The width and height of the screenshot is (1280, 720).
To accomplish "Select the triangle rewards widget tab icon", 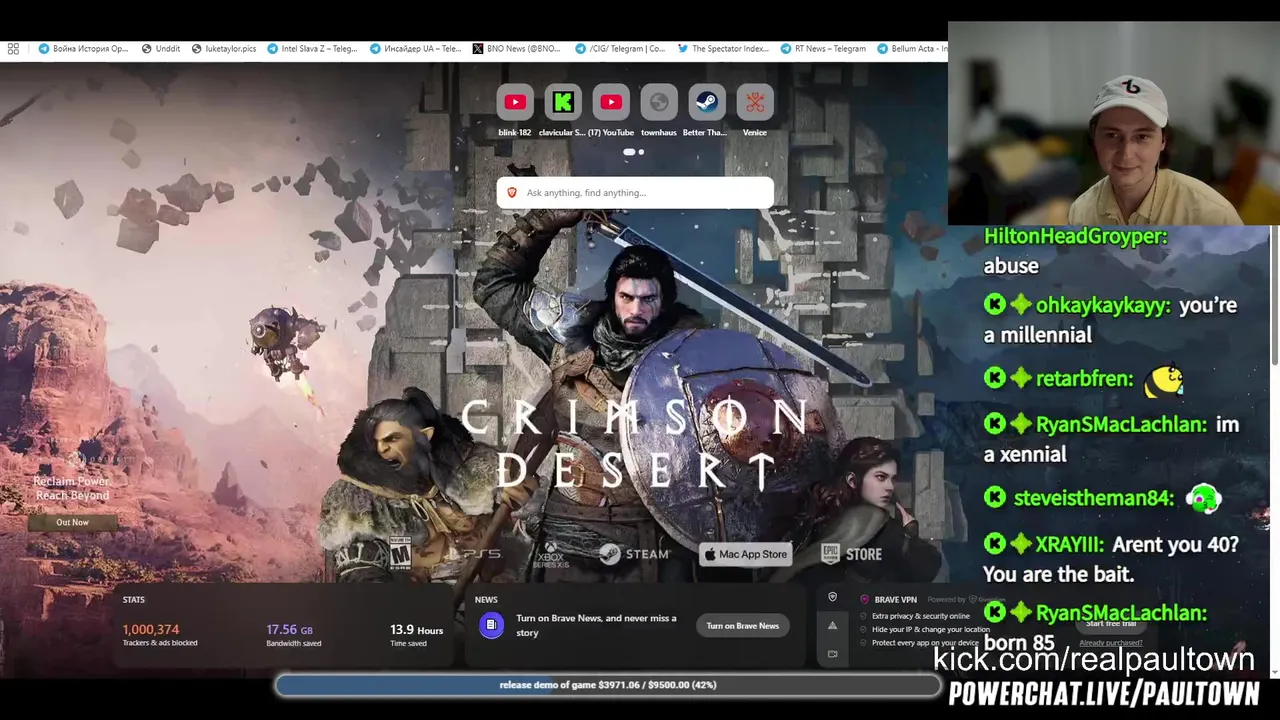I will 832,625.
